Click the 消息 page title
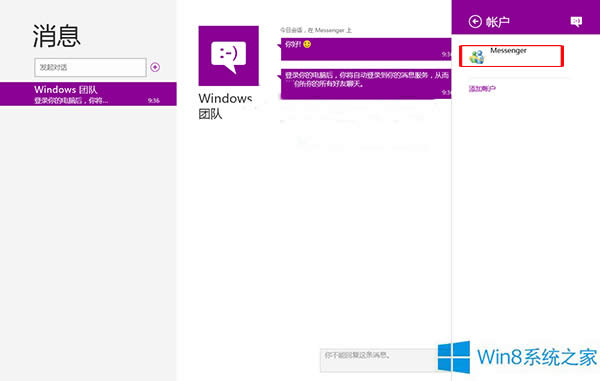 [x=57, y=36]
